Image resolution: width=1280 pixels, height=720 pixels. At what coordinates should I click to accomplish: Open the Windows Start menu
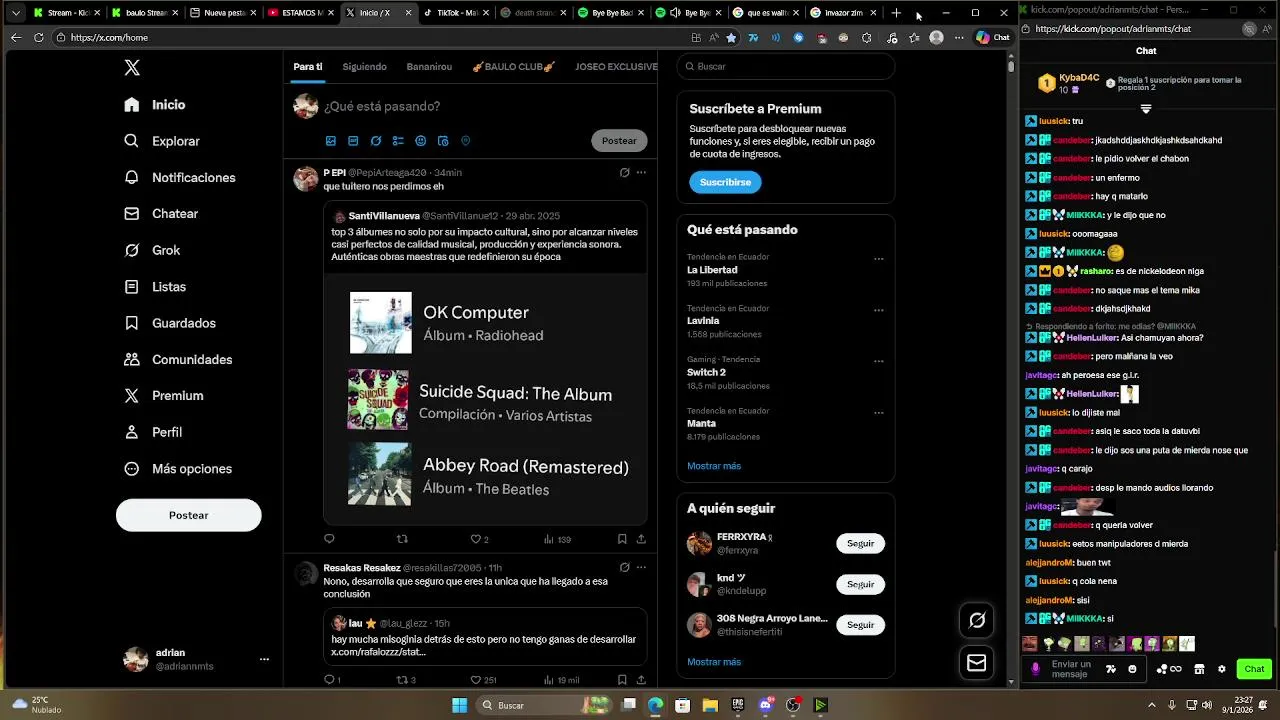click(459, 705)
